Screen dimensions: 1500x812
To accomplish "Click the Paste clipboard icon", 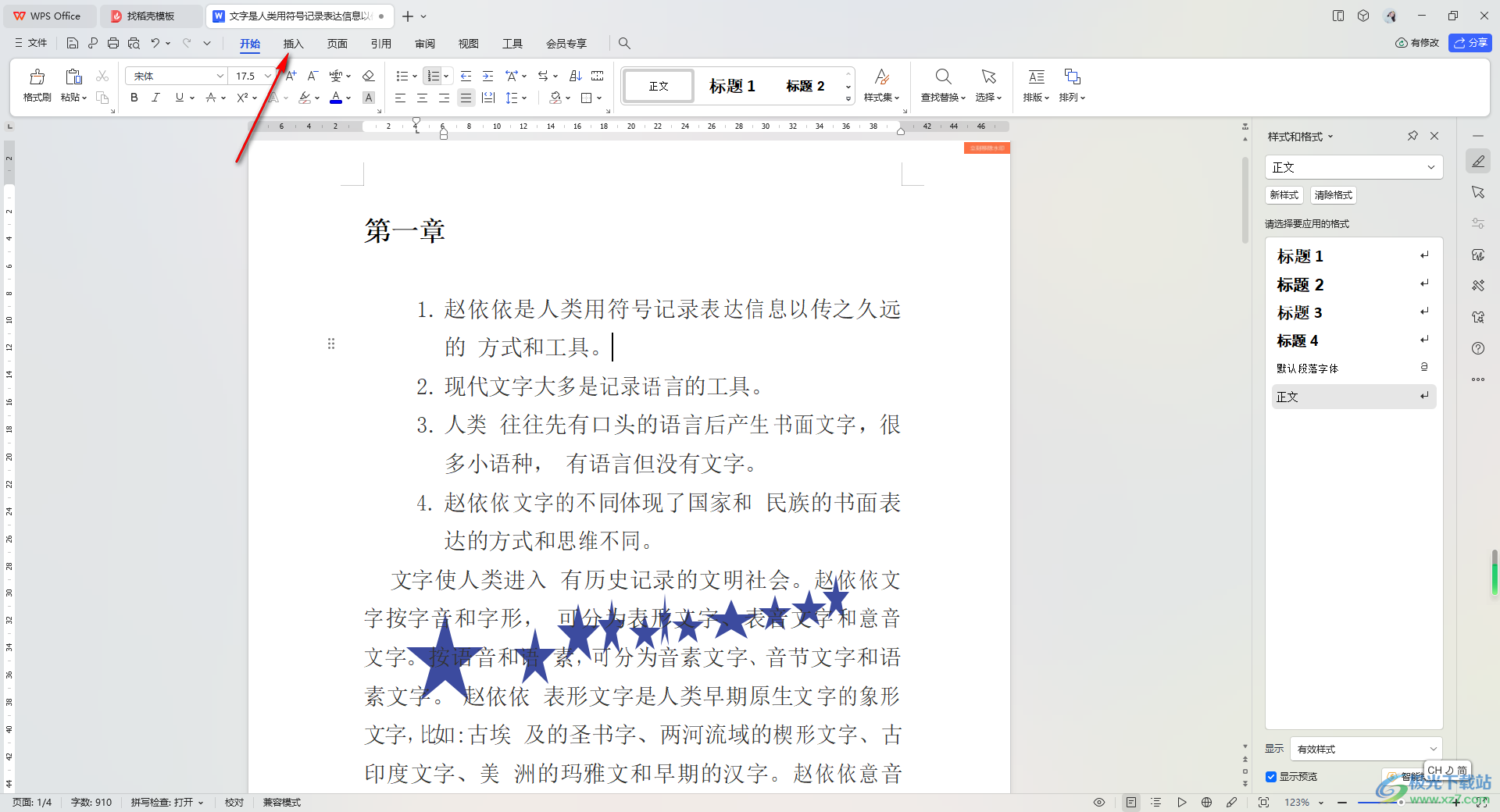I will point(73,77).
